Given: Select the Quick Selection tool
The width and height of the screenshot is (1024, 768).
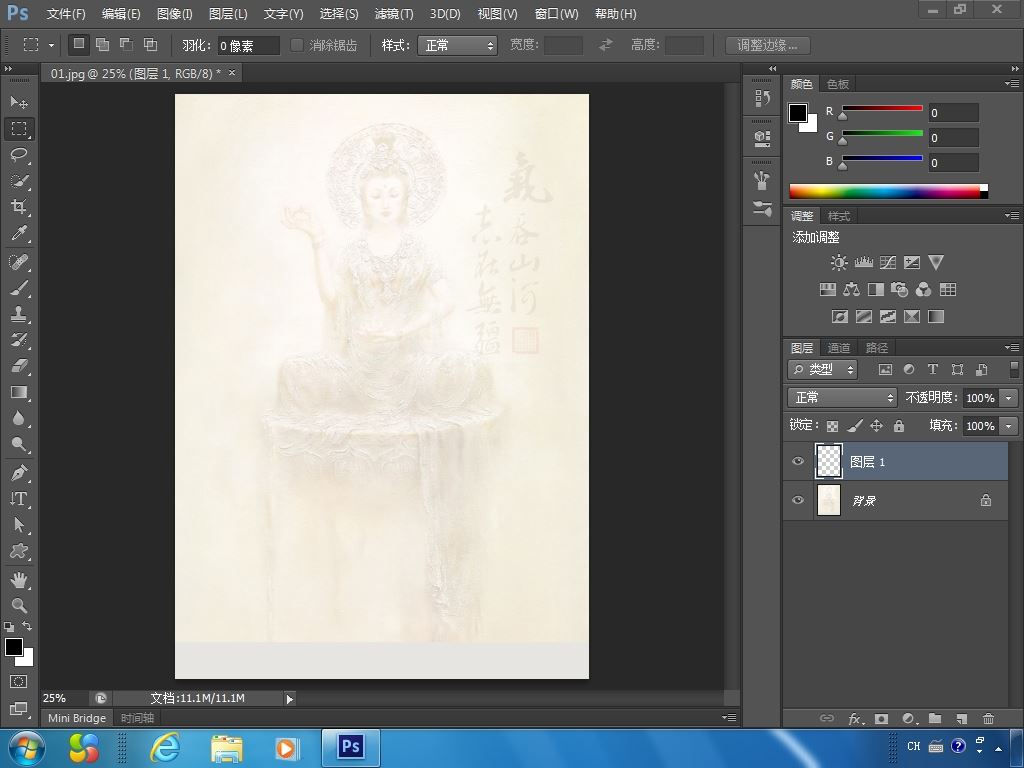Looking at the screenshot, I should [19, 181].
